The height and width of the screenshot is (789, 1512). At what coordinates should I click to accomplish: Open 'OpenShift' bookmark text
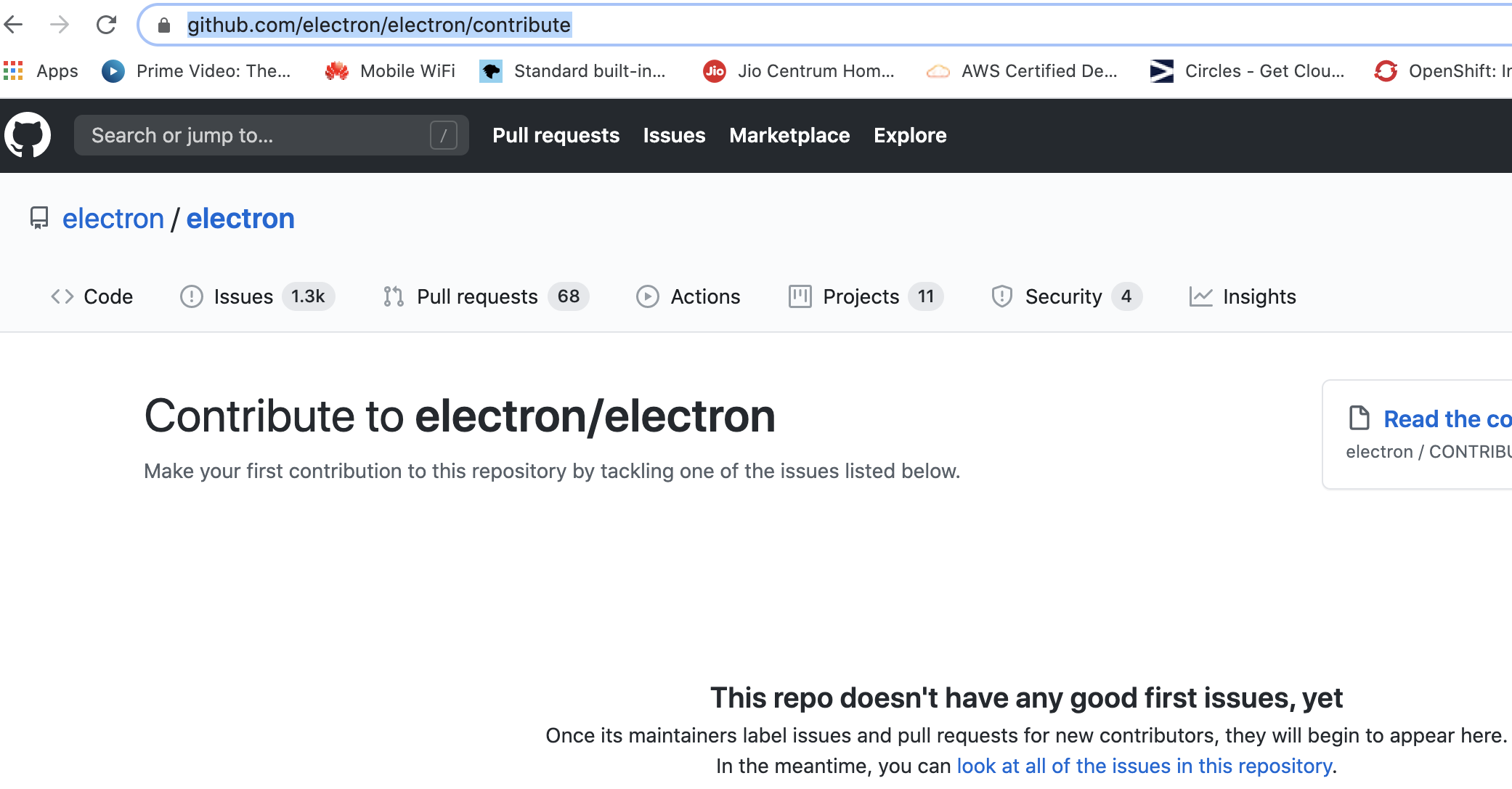[1460, 71]
